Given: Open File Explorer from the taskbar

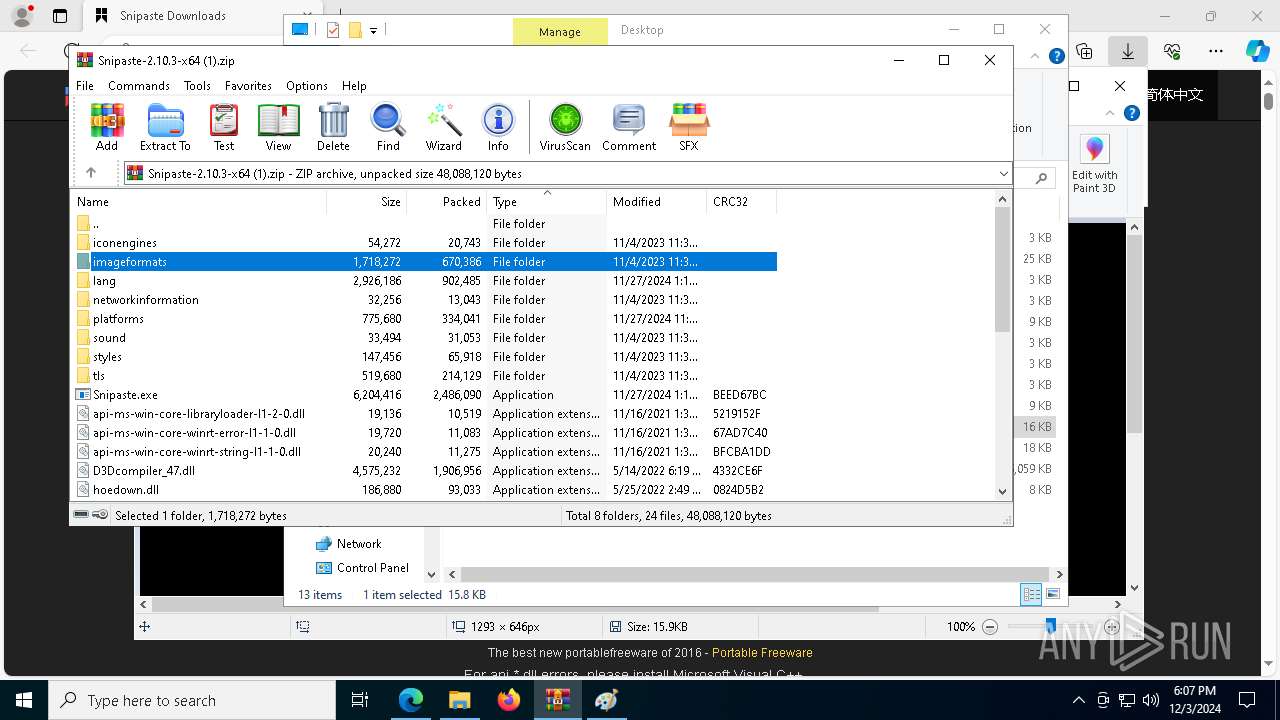Looking at the screenshot, I should click(x=459, y=700).
